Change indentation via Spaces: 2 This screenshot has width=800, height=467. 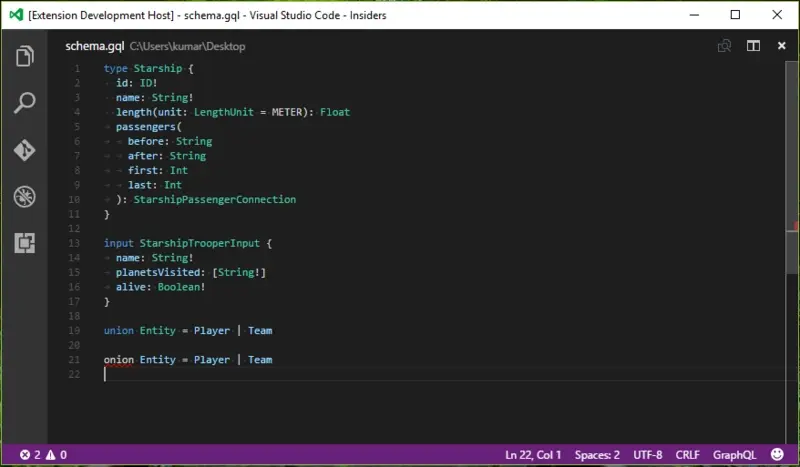point(597,455)
